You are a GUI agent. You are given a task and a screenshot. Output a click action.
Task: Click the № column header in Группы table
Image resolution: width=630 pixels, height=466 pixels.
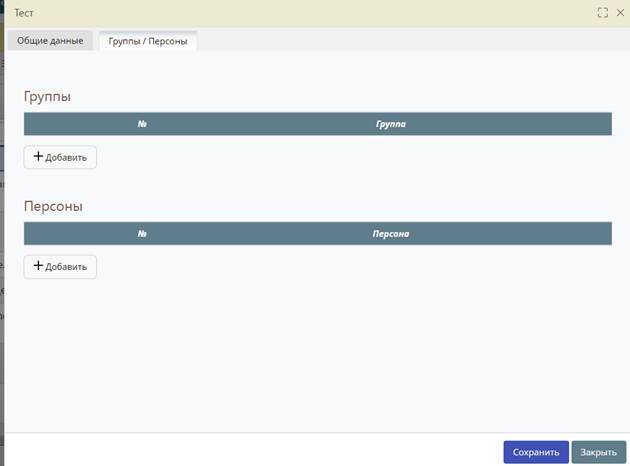pyautogui.click(x=143, y=124)
